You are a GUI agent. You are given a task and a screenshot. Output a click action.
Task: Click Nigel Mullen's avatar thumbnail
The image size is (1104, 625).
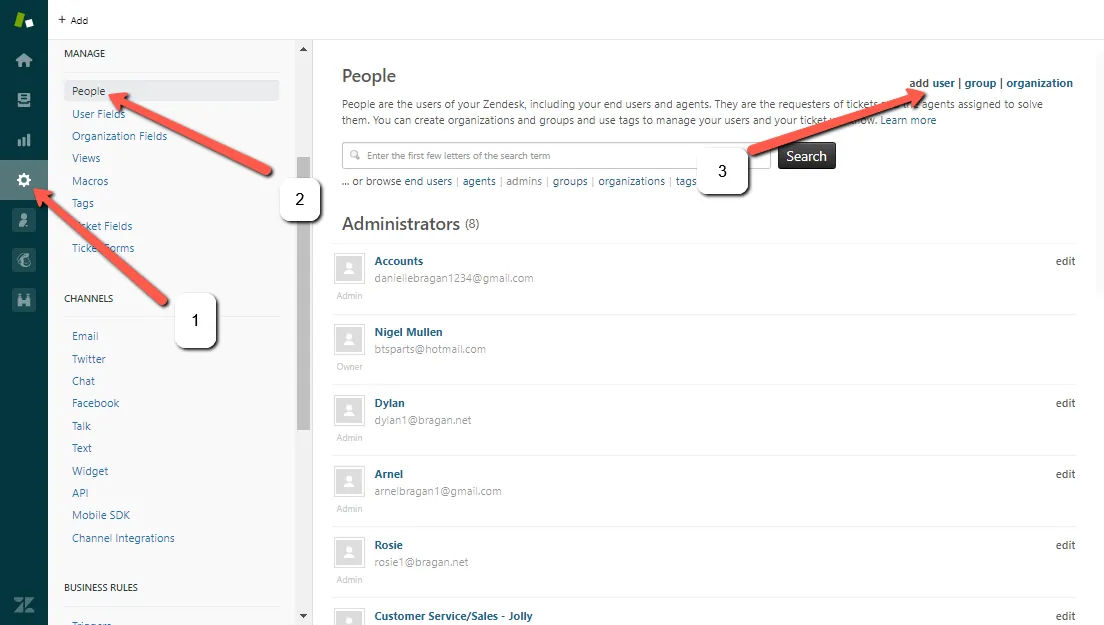coord(349,340)
